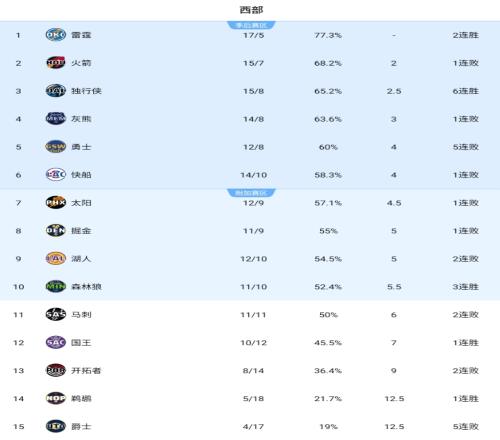Open the Timberwolves MIN logo icon
The image size is (500, 440).
(56, 287)
